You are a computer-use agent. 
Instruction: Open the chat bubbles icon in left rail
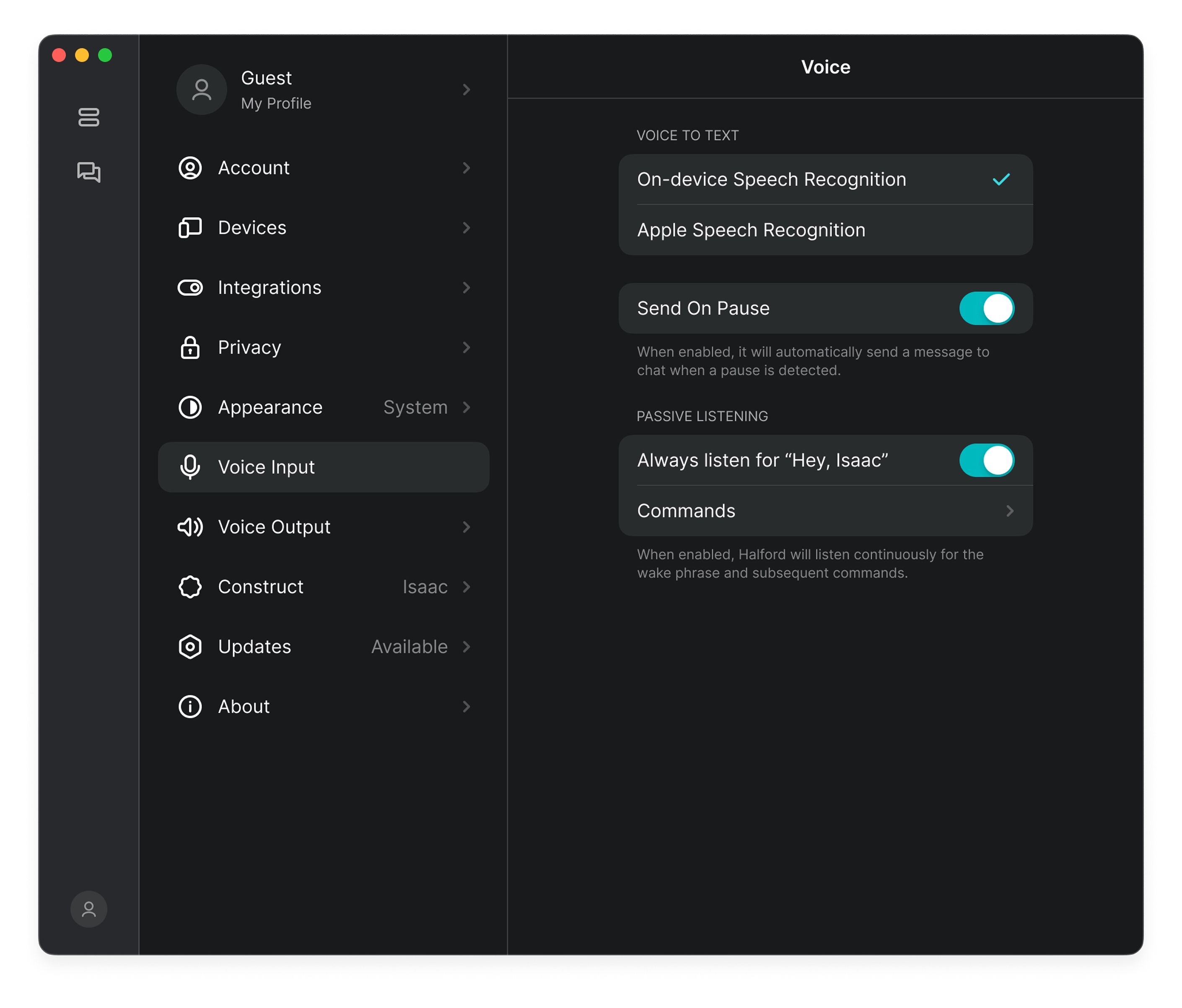(x=88, y=172)
